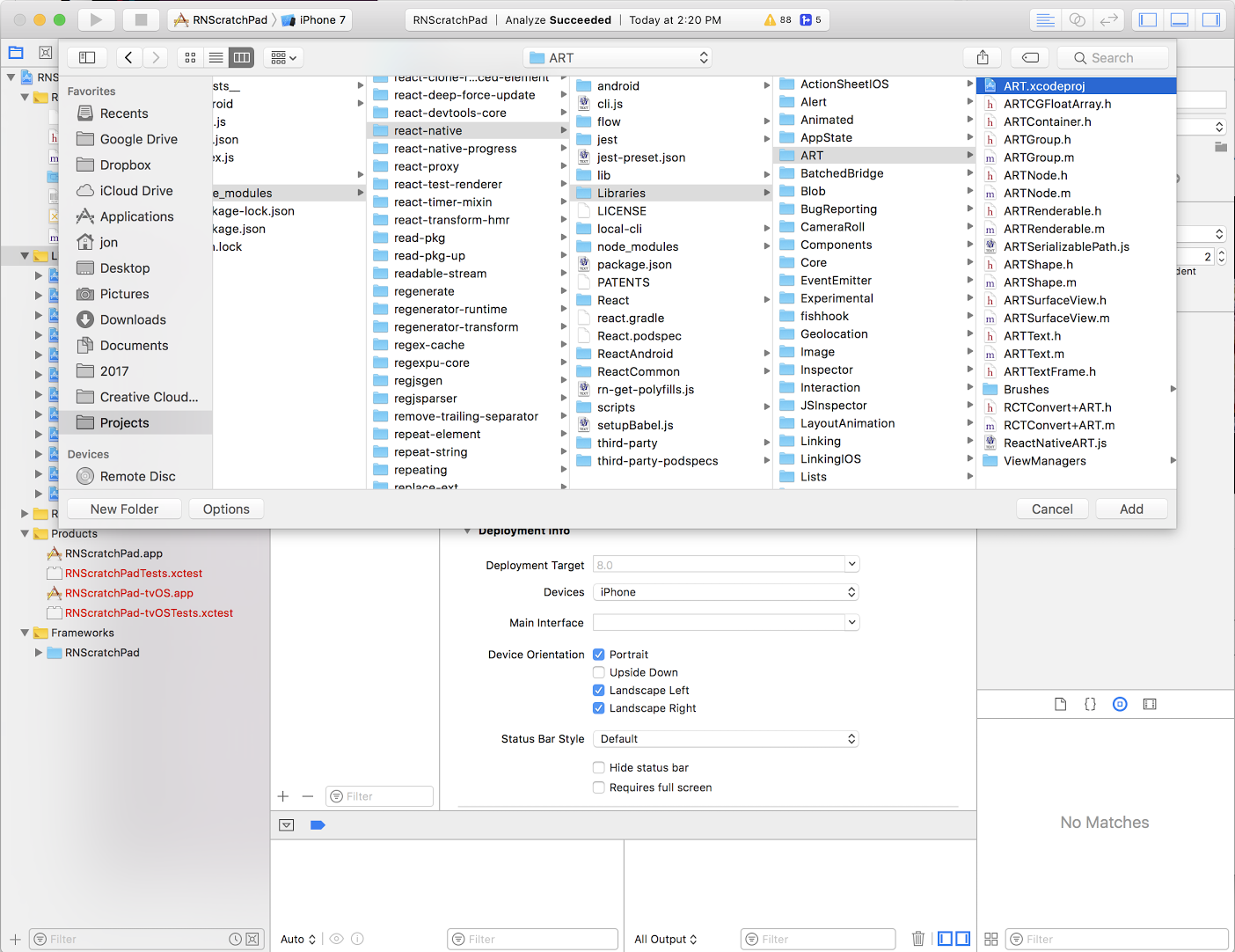Click the trash icon to clear console output

918,939
